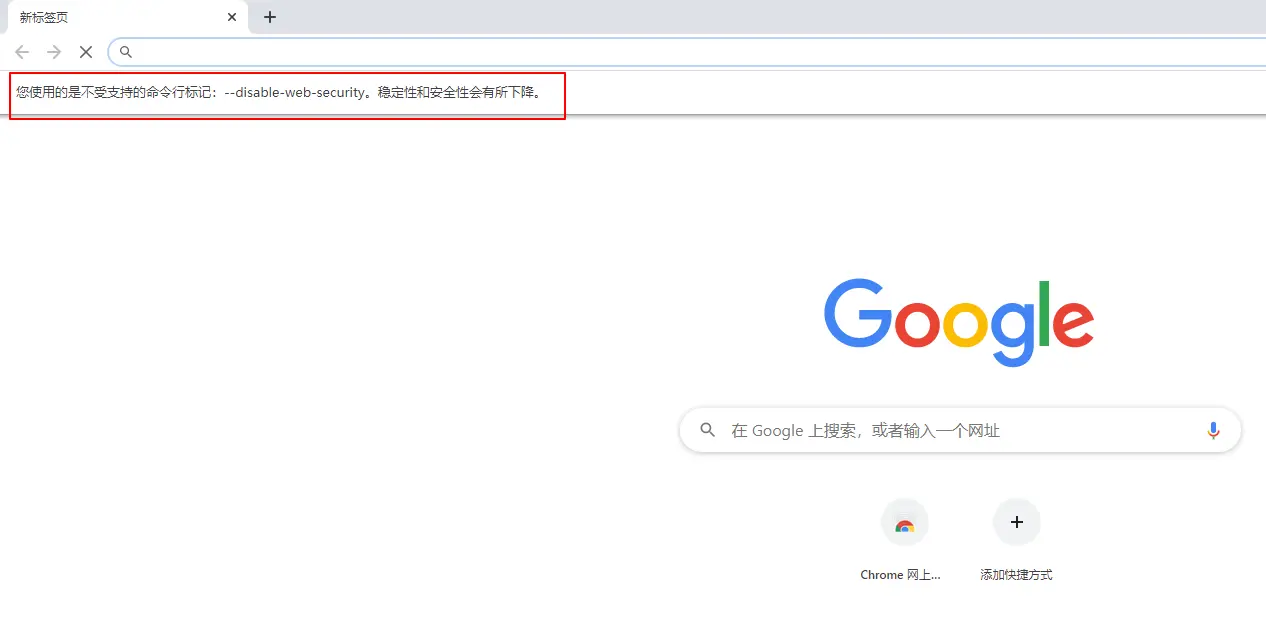1266x619 pixels.
Task: Click the magnifier icon in the address bar
Action: click(126, 52)
